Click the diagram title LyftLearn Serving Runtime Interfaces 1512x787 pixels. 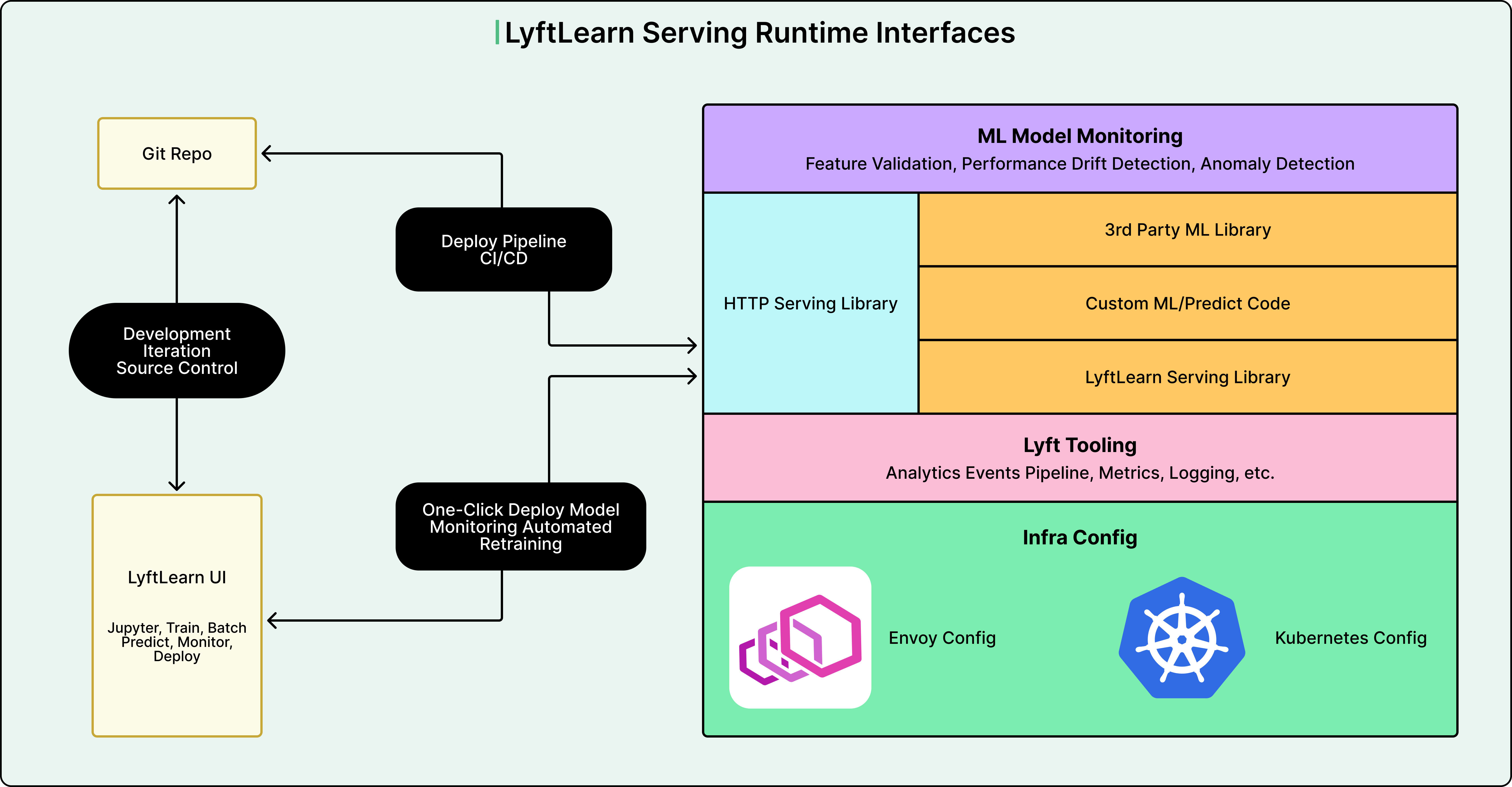tap(759, 33)
